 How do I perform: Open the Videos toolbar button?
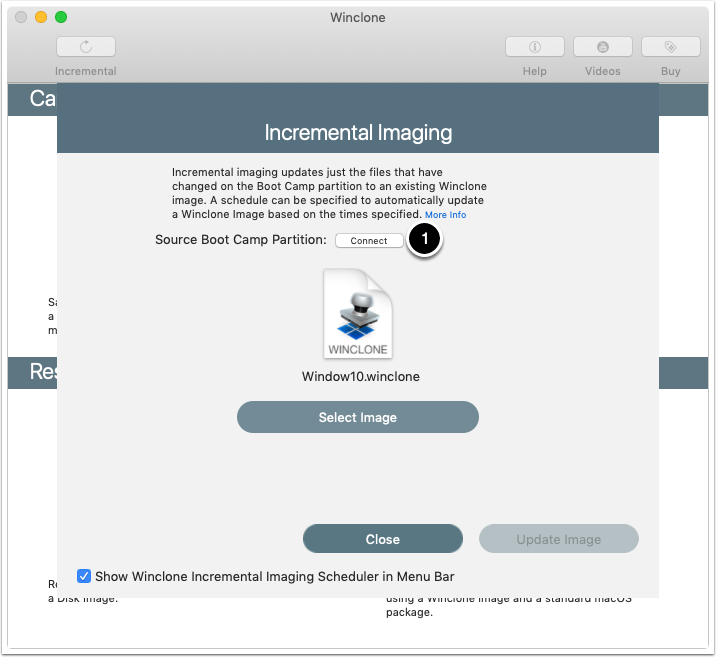(603, 47)
